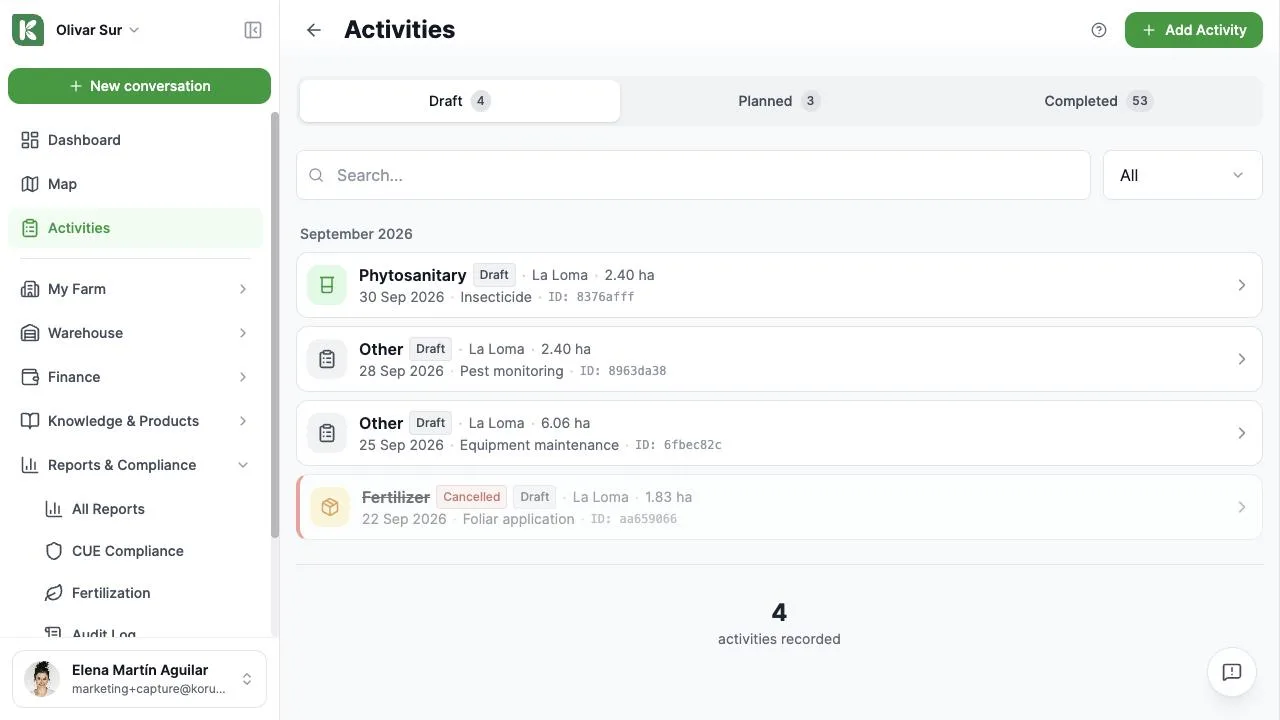Click the My Farm building icon

click(30, 289)
